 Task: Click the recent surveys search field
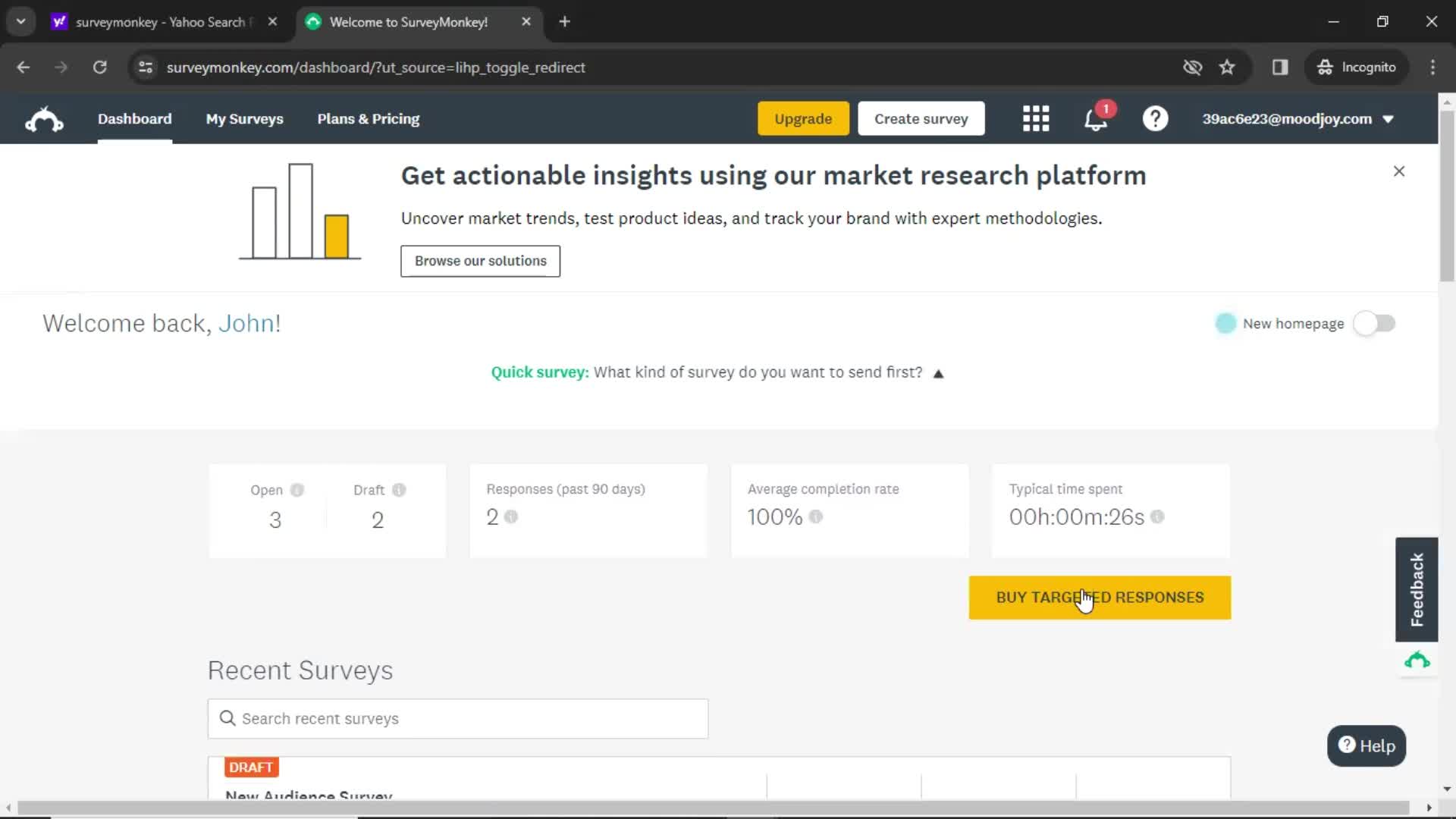tap(457, 718)
